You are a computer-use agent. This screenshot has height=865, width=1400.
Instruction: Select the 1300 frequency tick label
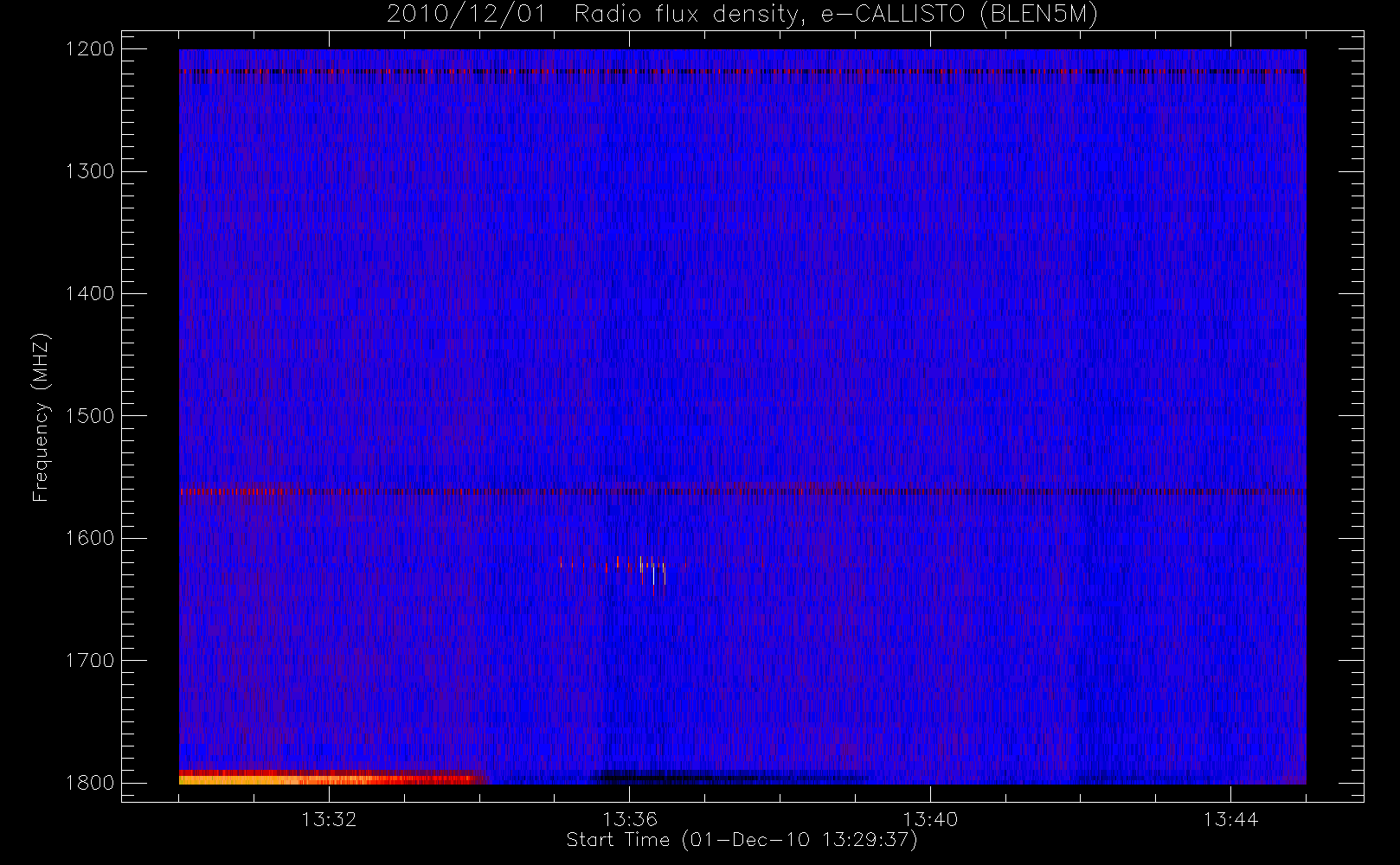[x=90, y=171]
